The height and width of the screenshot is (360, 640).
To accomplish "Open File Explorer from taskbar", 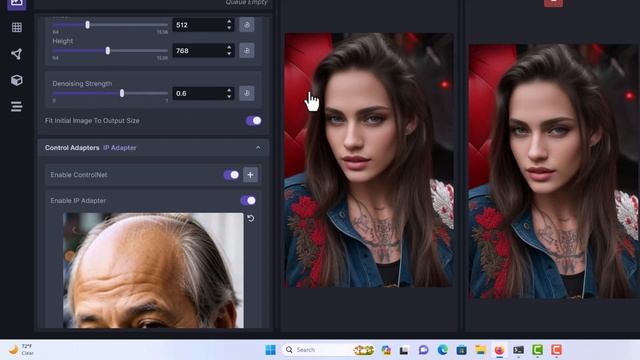I will pos(480,350).
